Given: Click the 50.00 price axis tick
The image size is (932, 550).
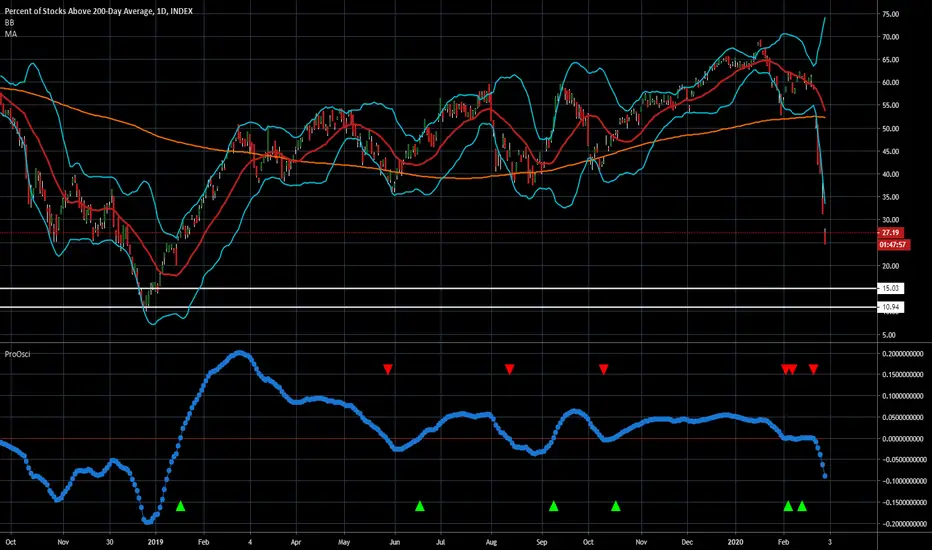Looking at the screenshot, I should 890,128.
